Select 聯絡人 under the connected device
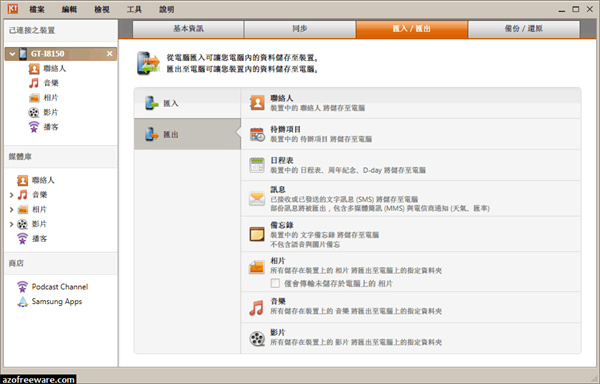 [55, 69]
